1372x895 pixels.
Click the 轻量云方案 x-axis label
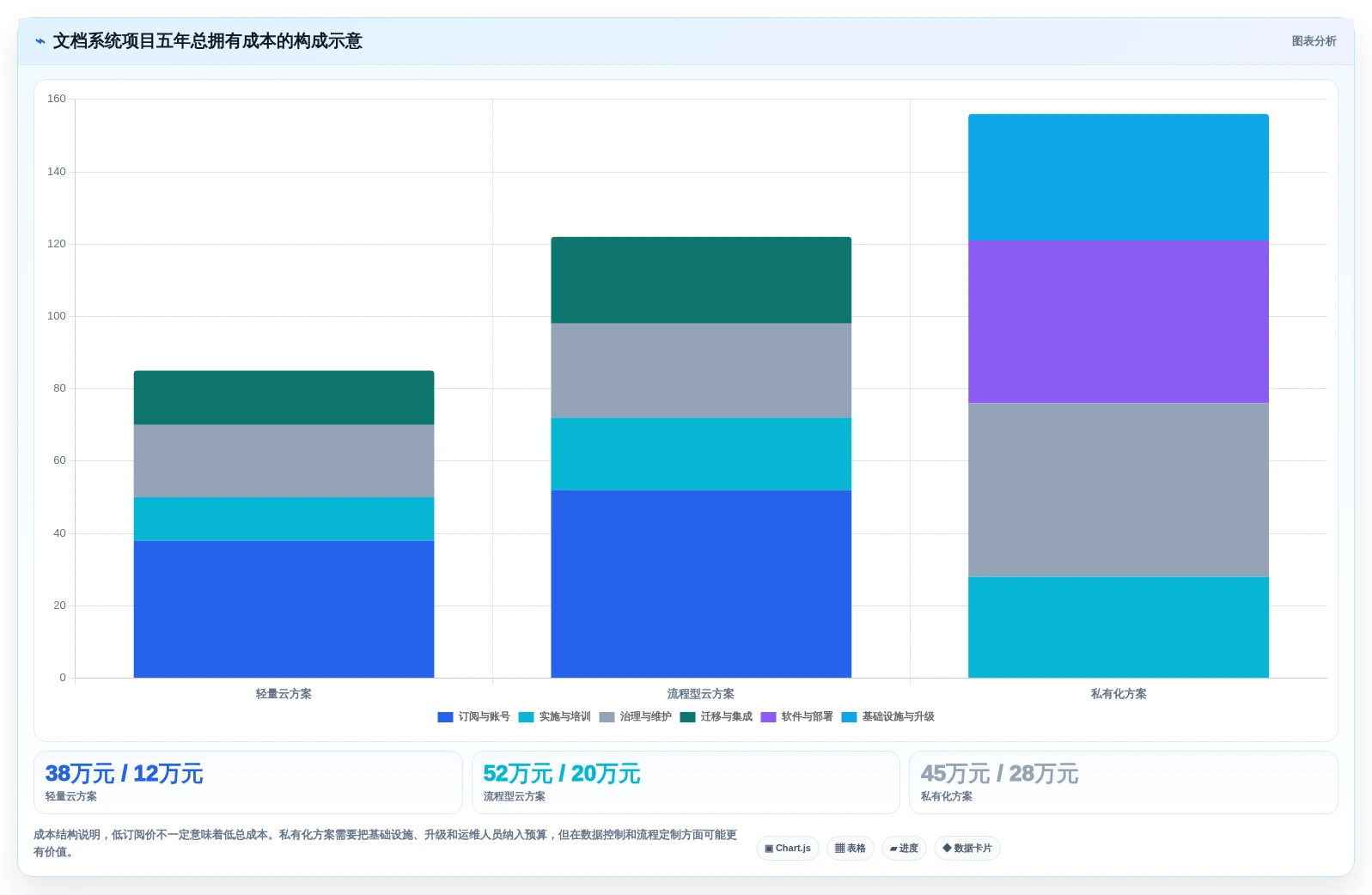point(284,694)
